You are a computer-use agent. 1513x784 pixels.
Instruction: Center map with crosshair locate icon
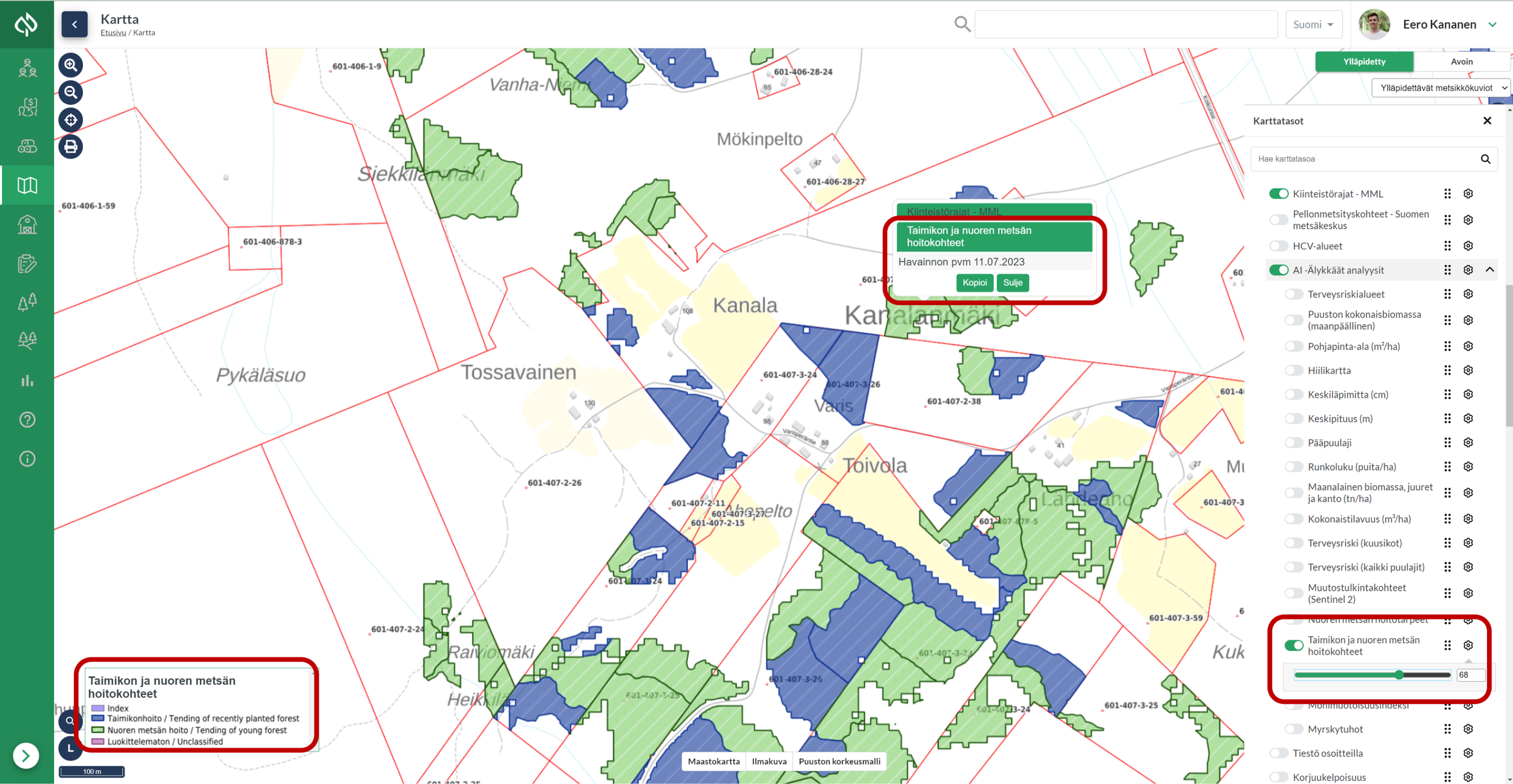[71, 120]
